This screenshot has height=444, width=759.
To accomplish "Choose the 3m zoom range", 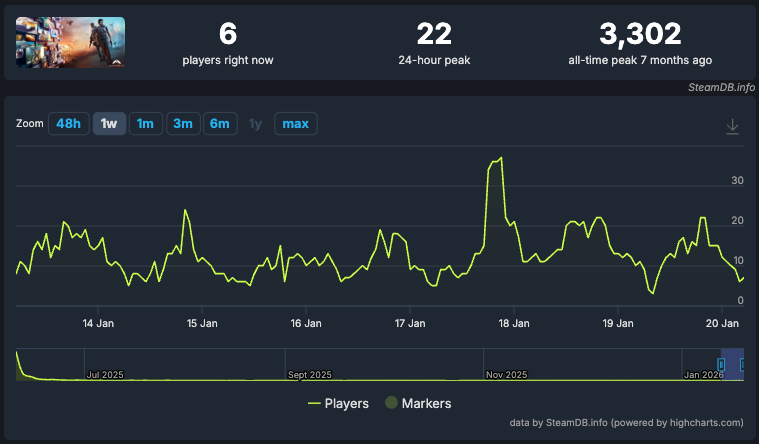I will 182,124.
